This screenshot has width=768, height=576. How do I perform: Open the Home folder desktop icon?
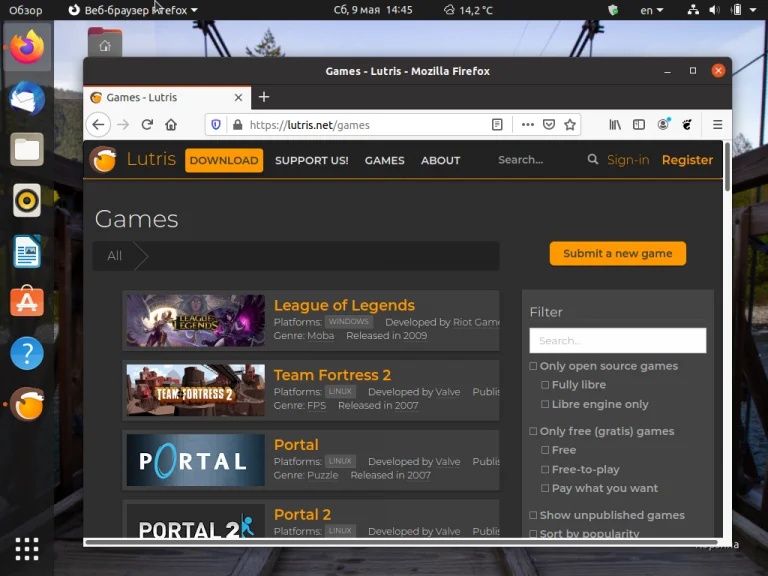pos(105,43)
